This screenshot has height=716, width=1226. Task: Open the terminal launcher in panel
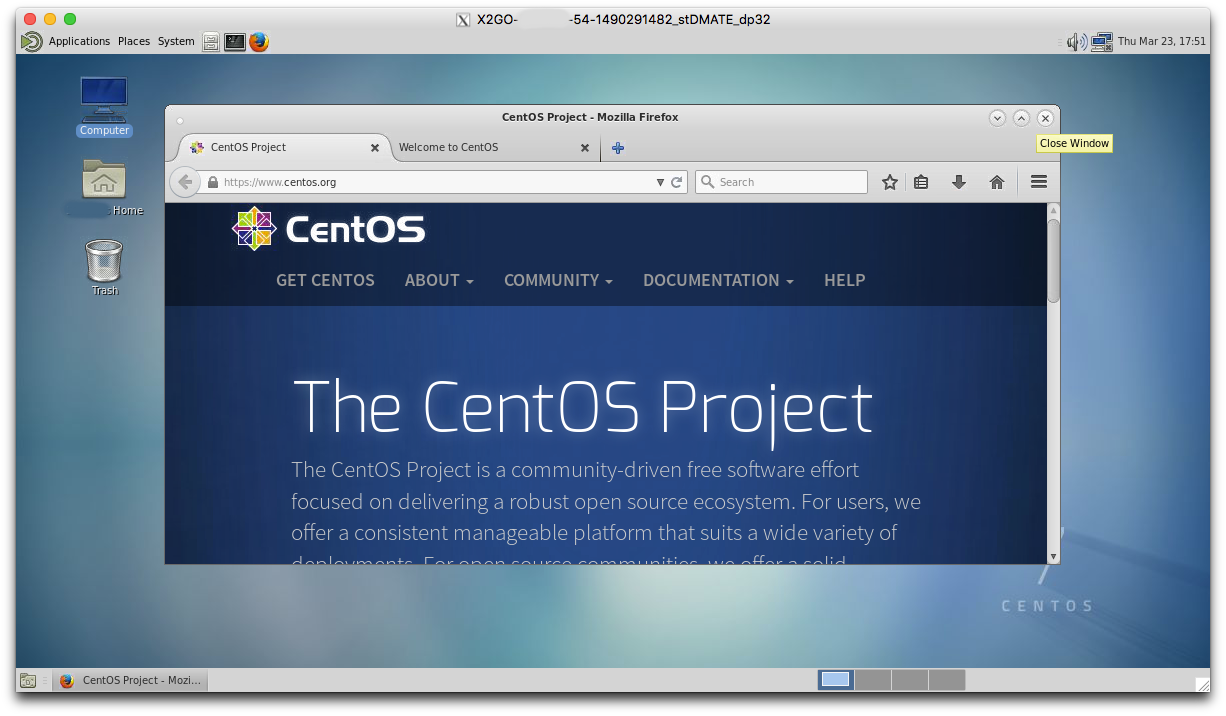(235, 41)
